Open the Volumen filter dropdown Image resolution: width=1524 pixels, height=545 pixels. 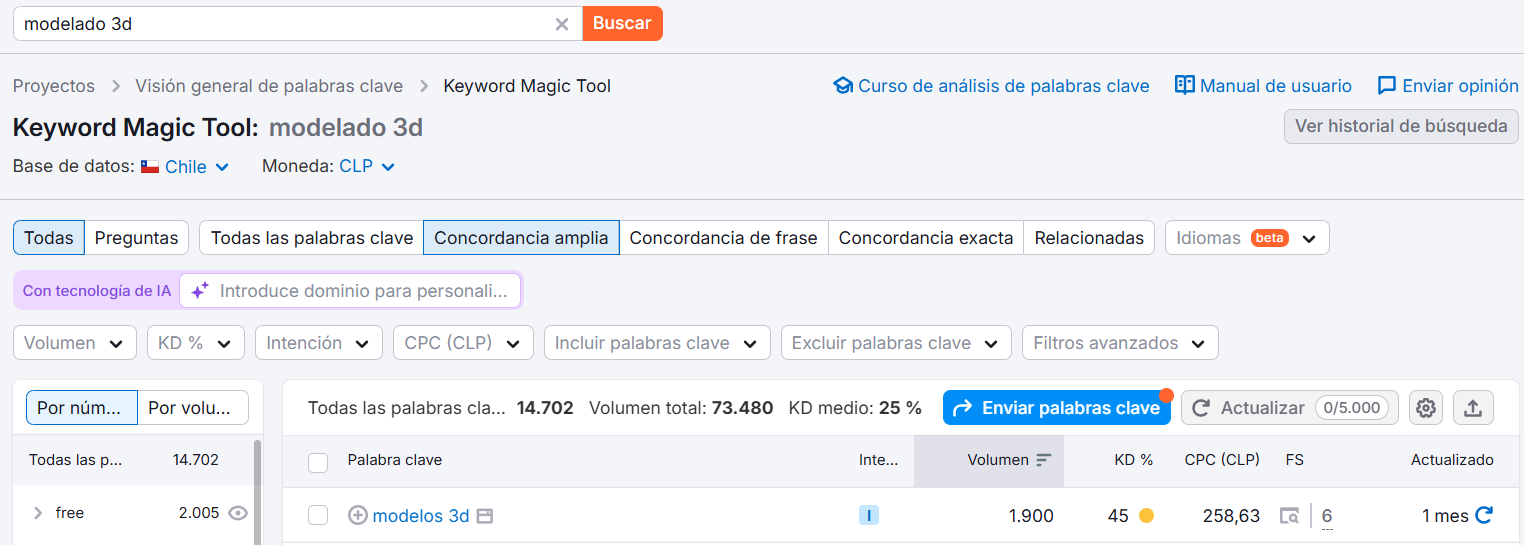[75, 343]
